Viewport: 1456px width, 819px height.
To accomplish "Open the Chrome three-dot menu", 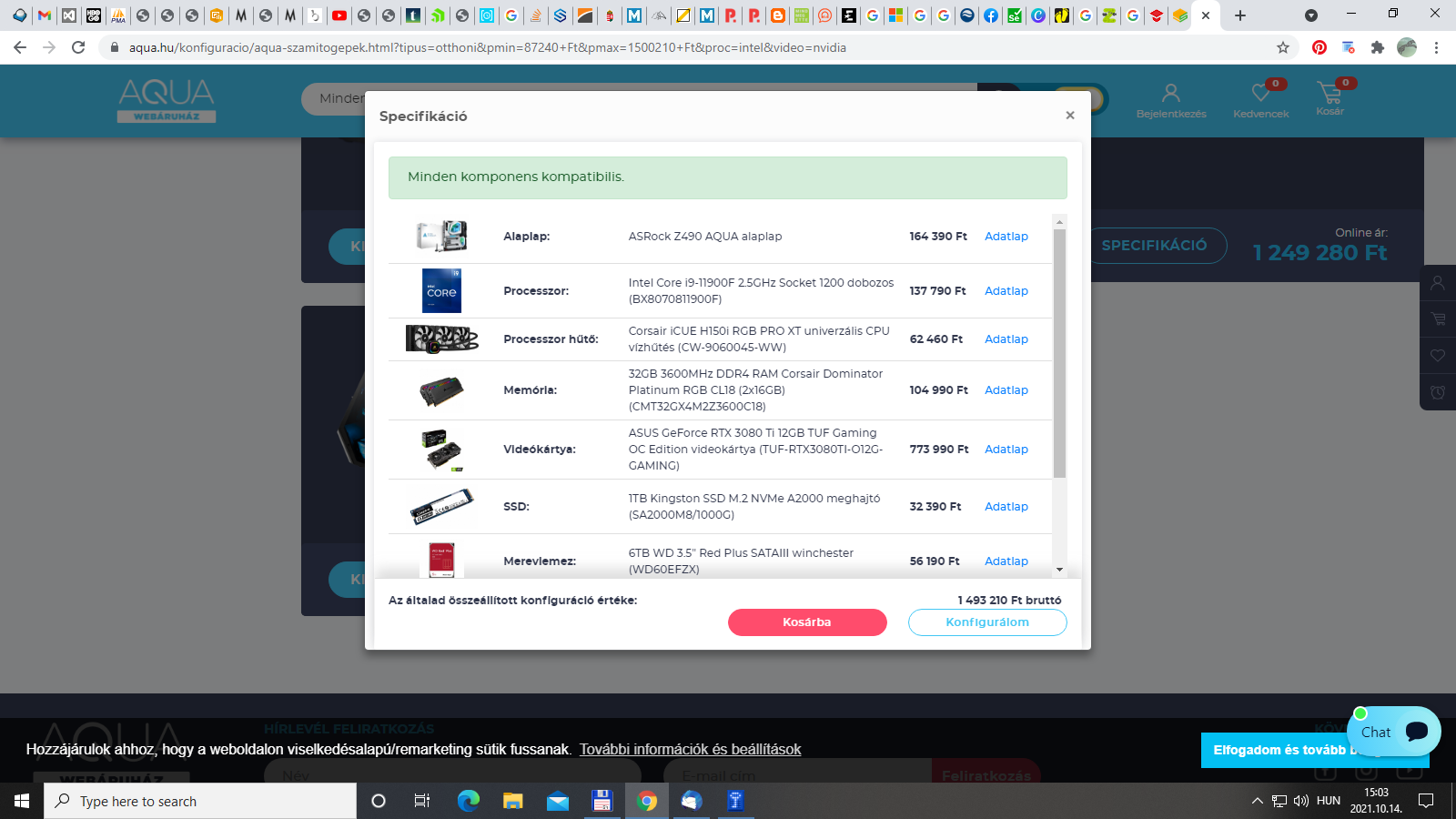I will point(1437,47).
